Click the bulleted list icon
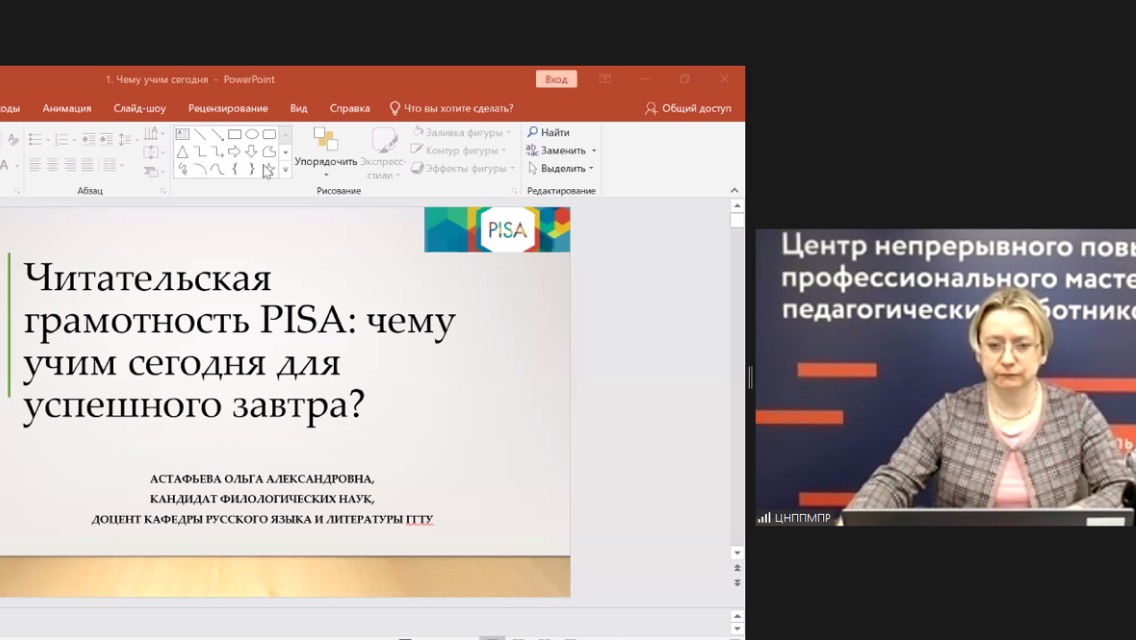Image resolution: width=1136 pixels, height=640 pixels. pos(35,139)
